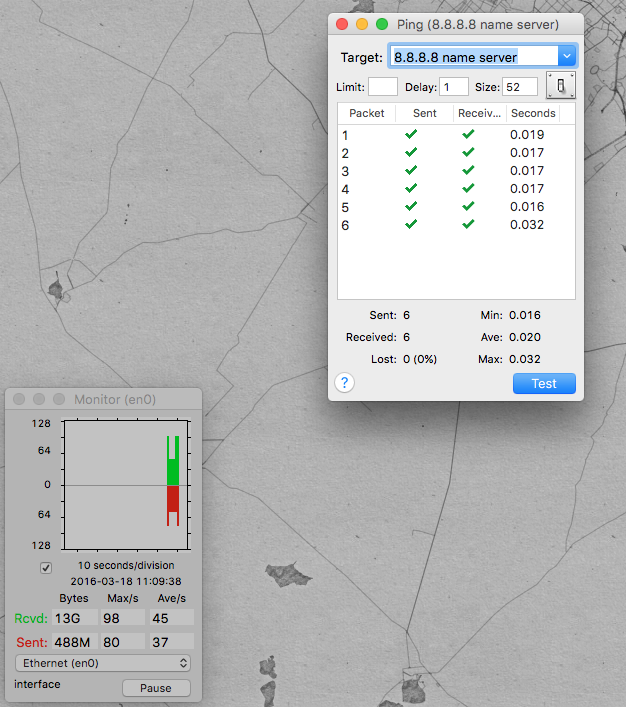This screenshot has width=626, height=707.
Task: Open the Target dropdown arrow
Action: tap(567, 56)
